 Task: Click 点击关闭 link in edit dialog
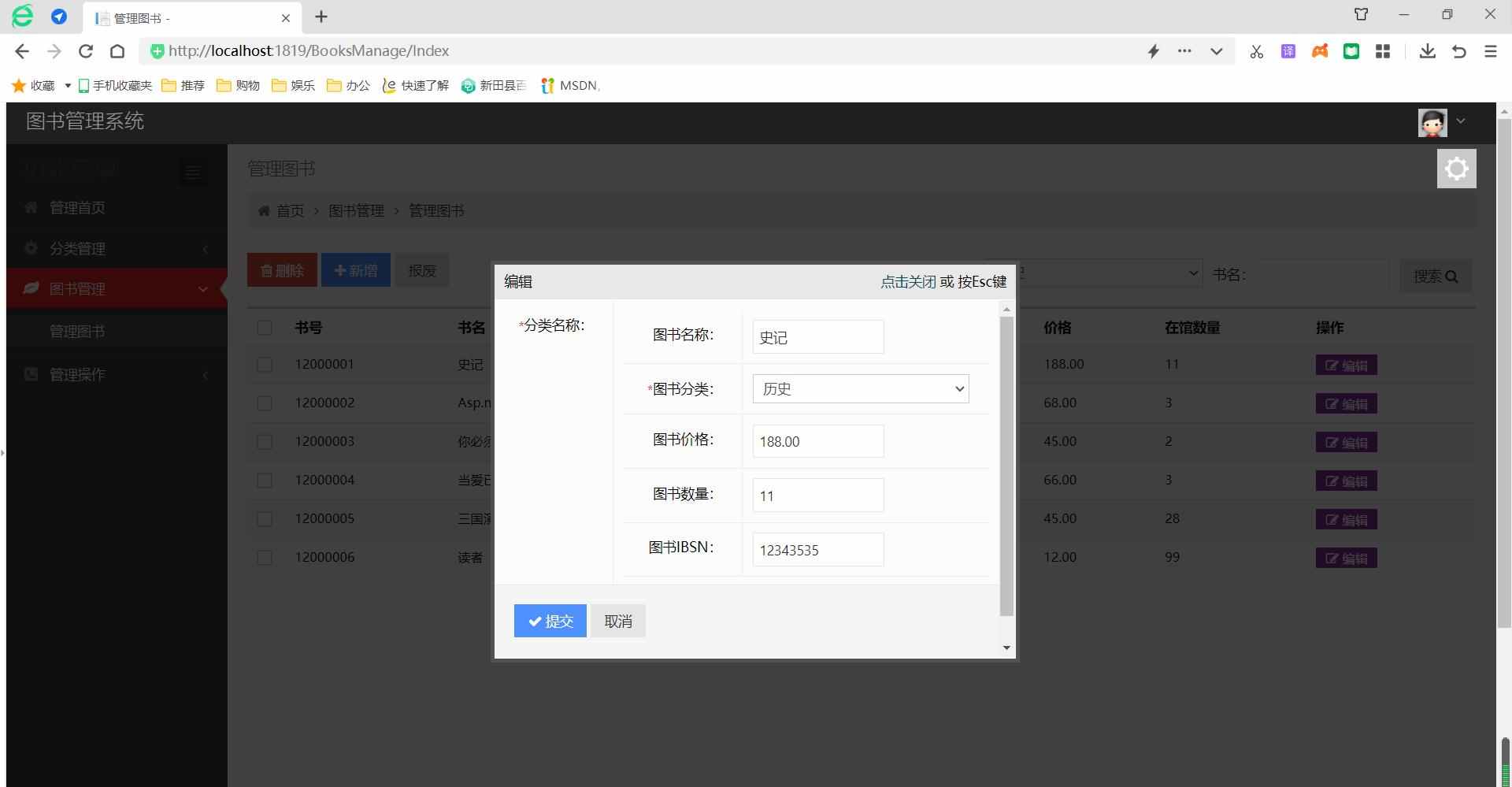(x=908, y=282)
